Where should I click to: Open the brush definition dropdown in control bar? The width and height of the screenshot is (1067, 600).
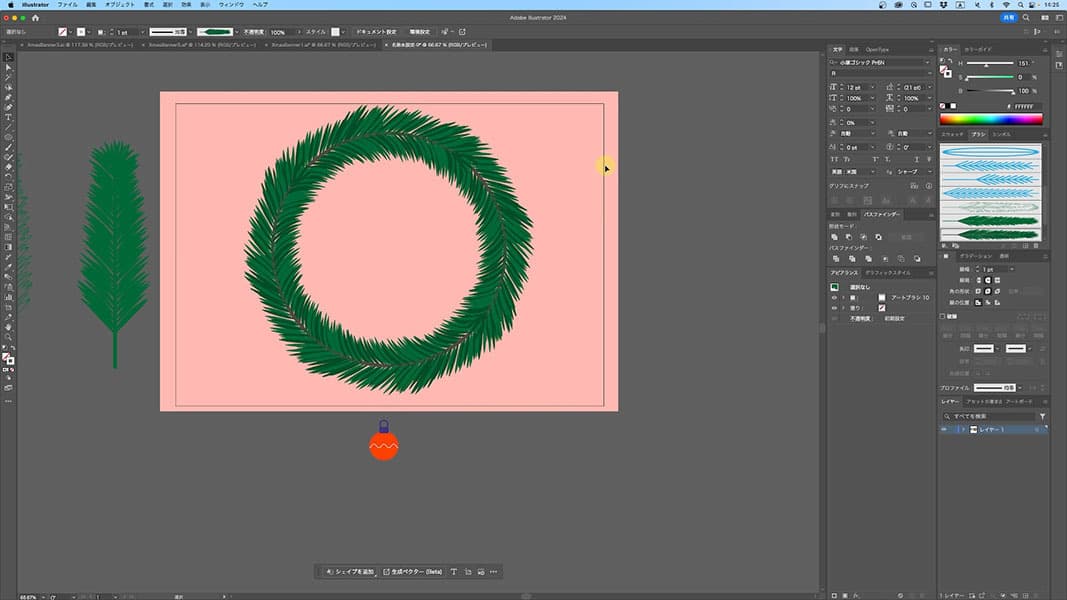click(x=236, y=32)
